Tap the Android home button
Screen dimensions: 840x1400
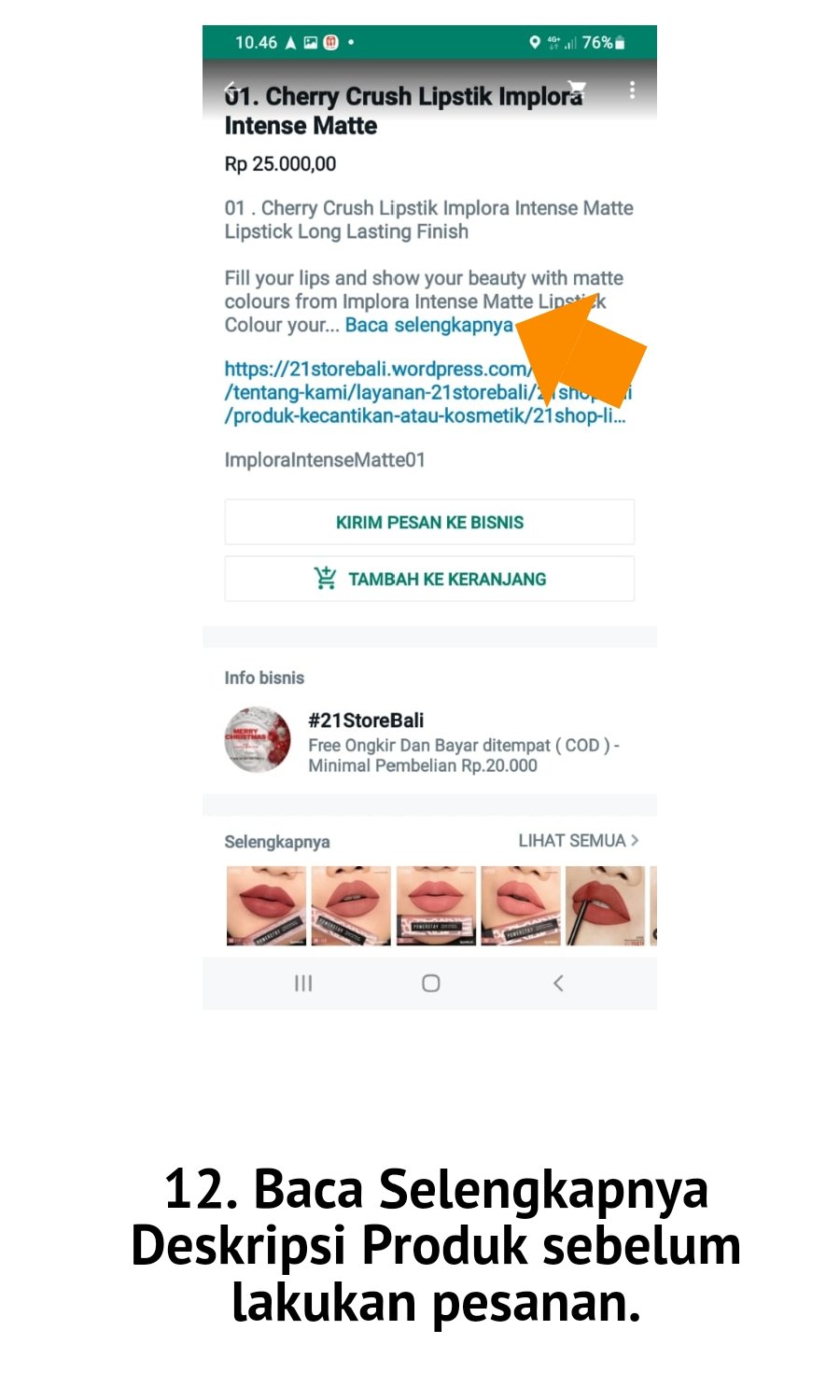[x=430, y=983]
